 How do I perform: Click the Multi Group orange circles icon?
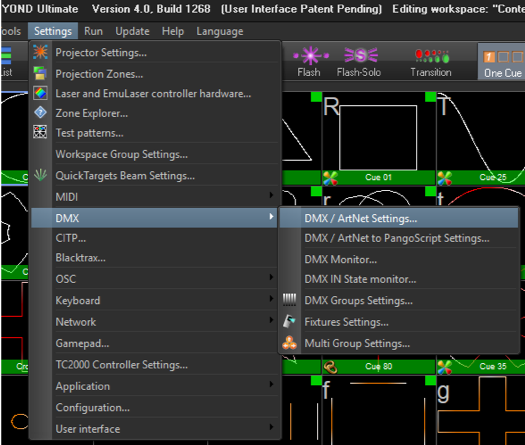(289, 343)
